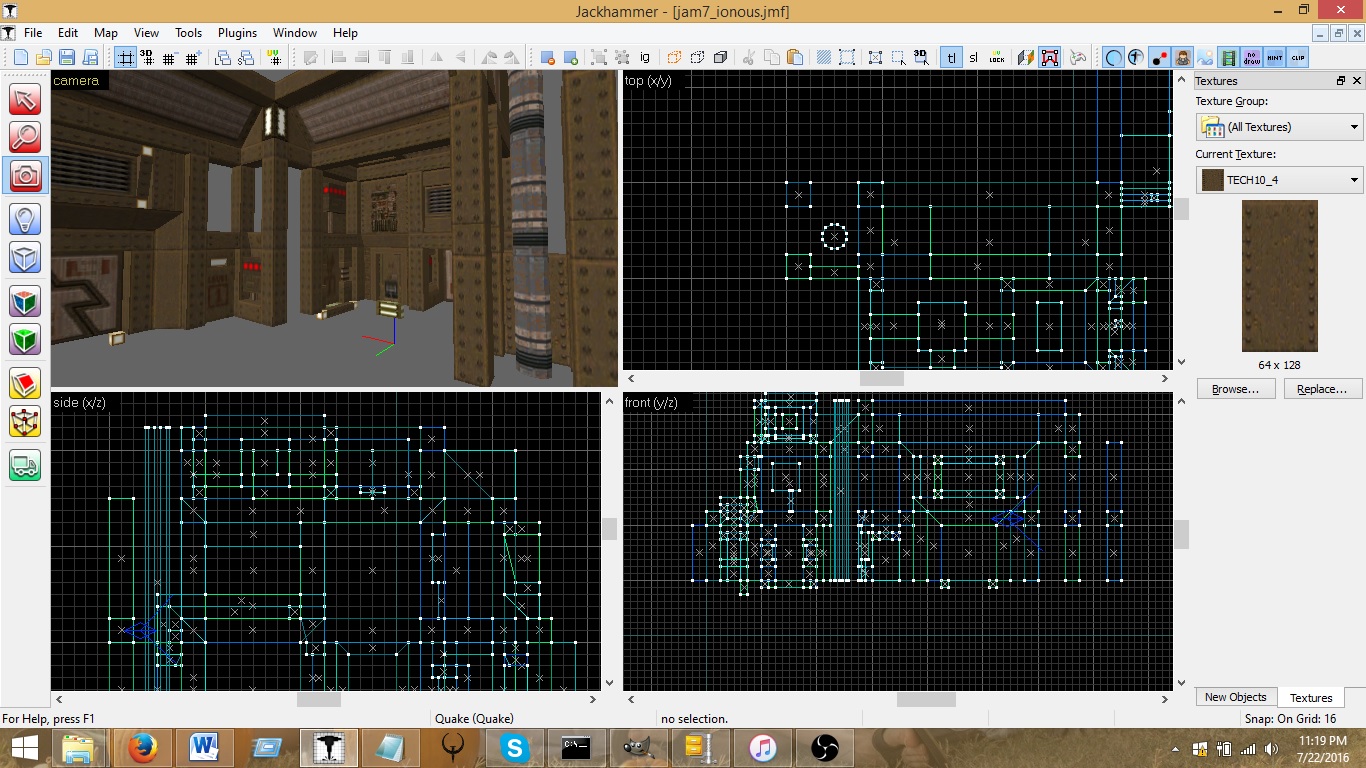1366x768 pixels.
Task: Click the side view horizontal scrollbar thumb
Action: click(x=319, y=700)
